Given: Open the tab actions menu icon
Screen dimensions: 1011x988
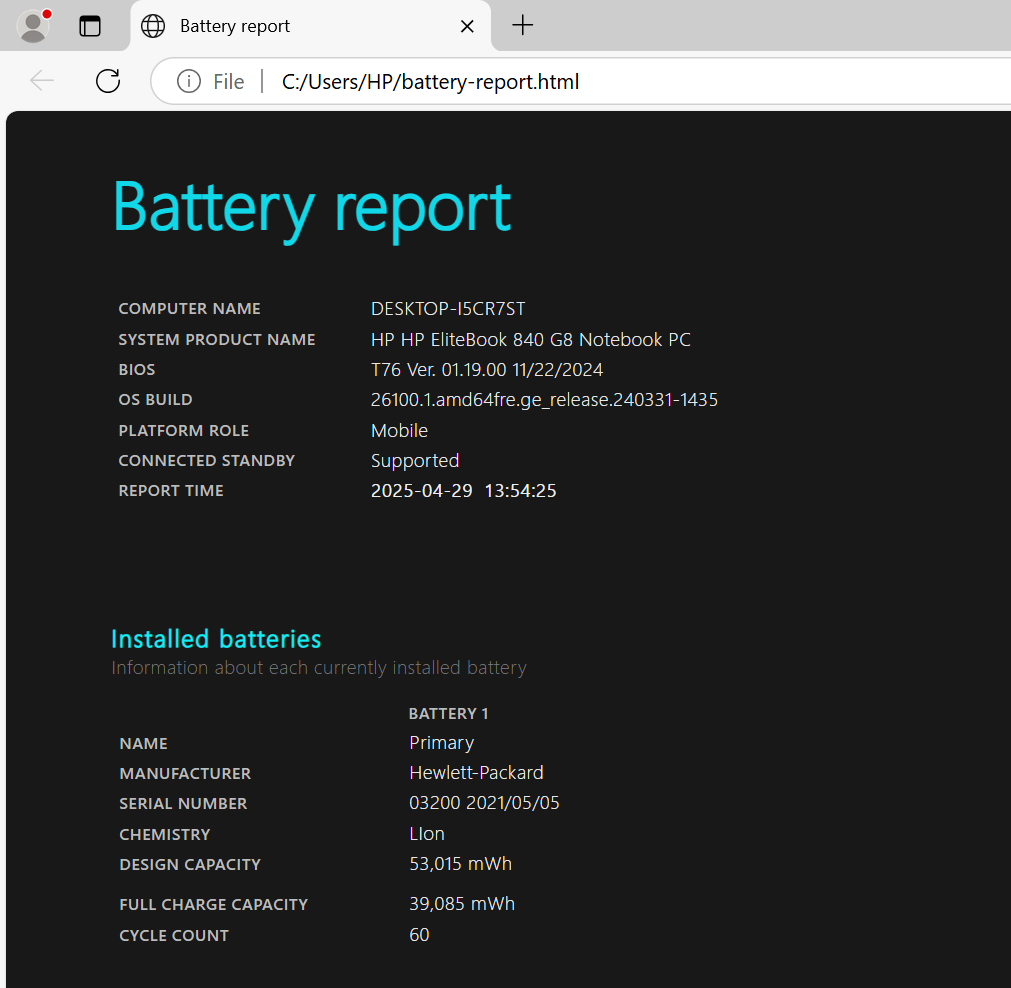Looking at the screenshot, I should point(90,27).
